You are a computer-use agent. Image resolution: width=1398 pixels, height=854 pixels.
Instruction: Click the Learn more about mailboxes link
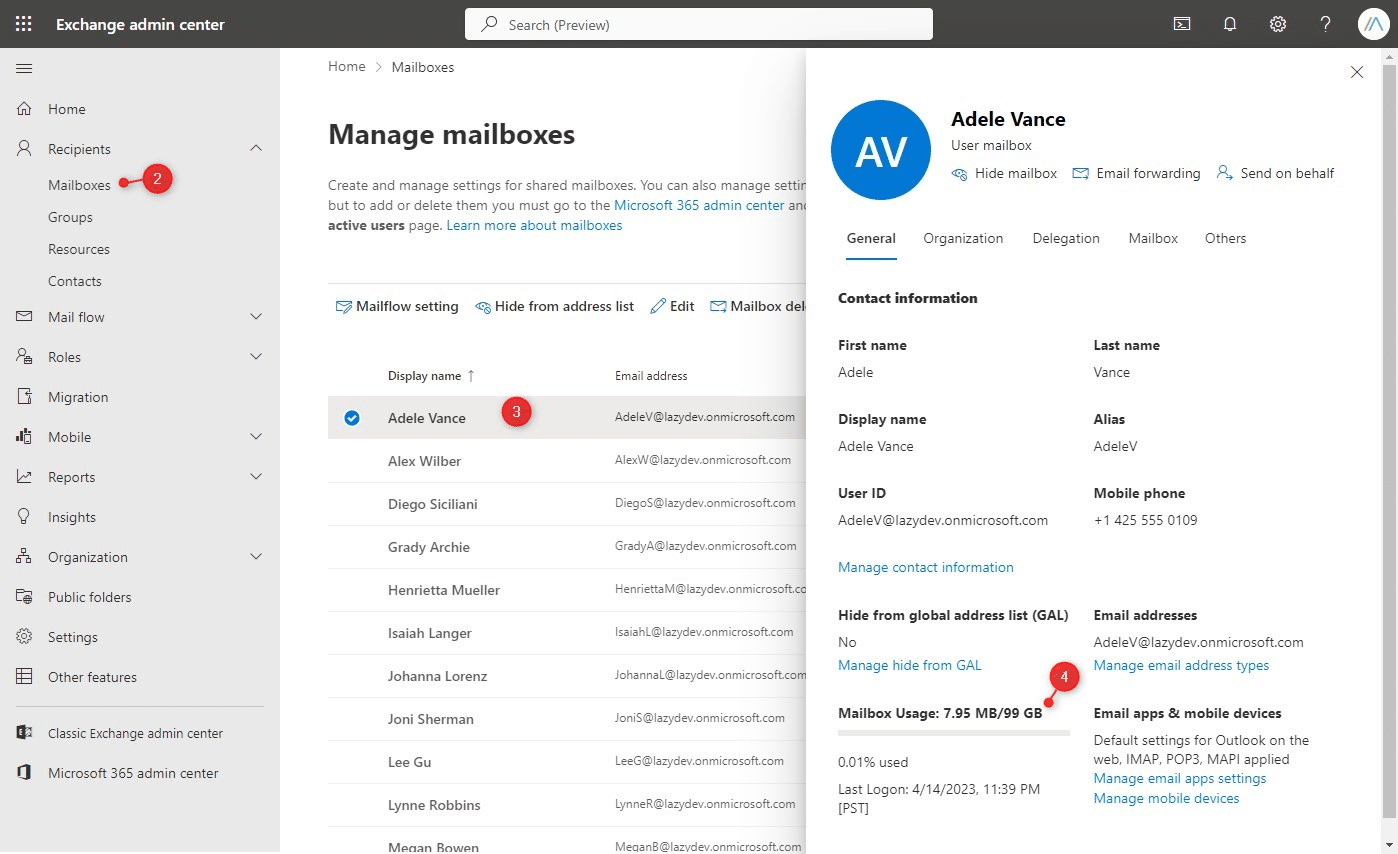point(534,225)
